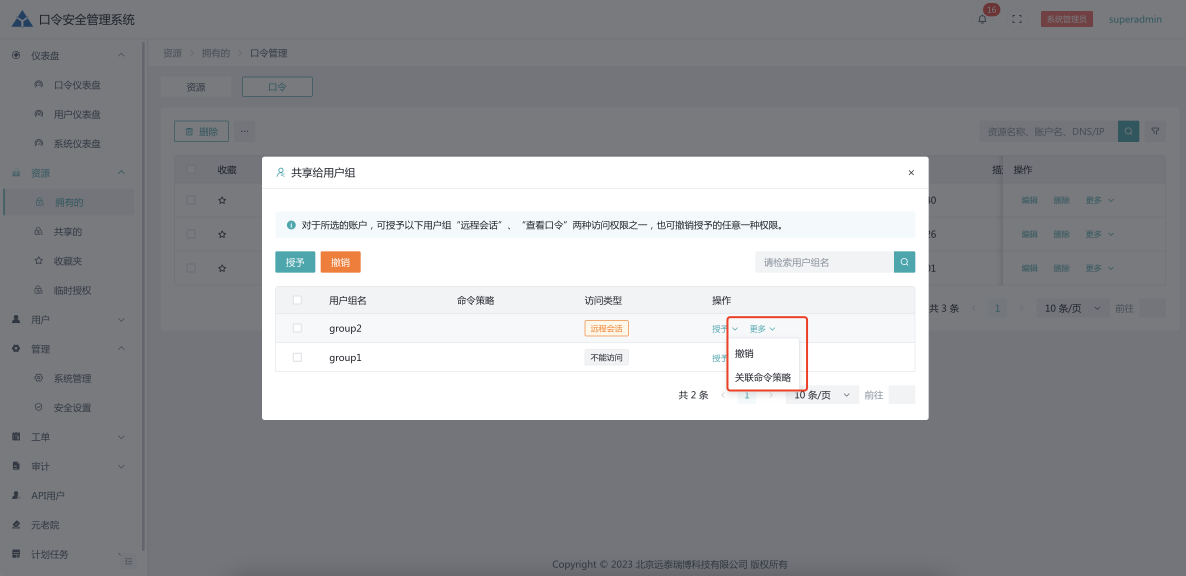This screenshot has height=576, width=1186.
Task: Toggle fullscreen mode icon
Action: (1017, 19)
